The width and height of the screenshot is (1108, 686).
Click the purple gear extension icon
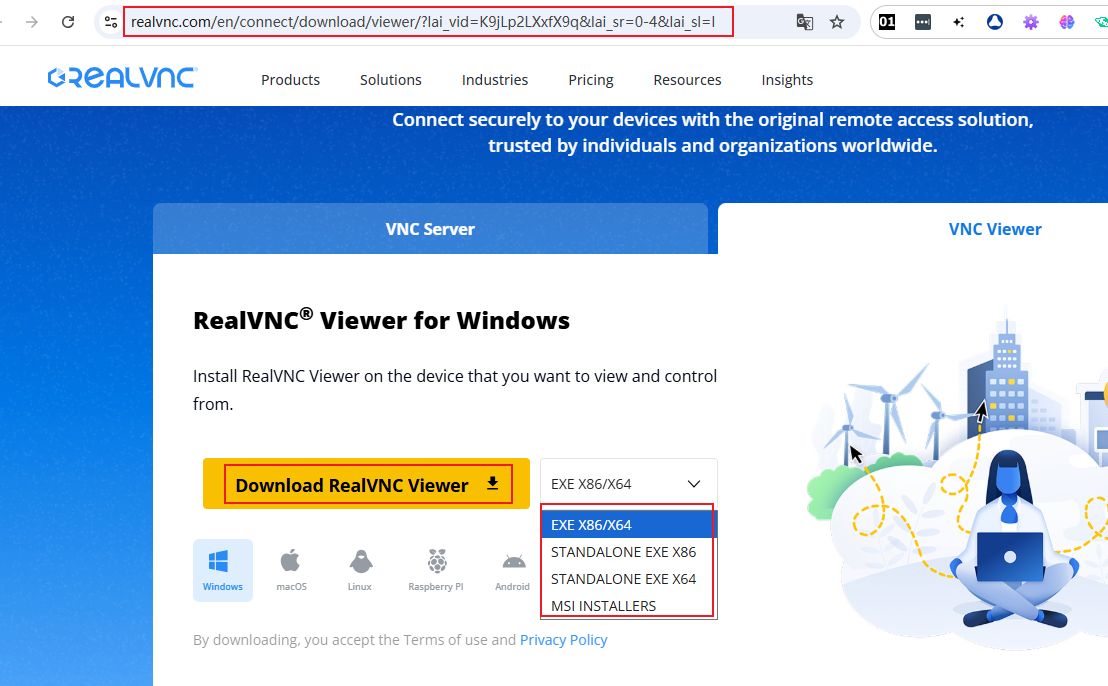1031,22
